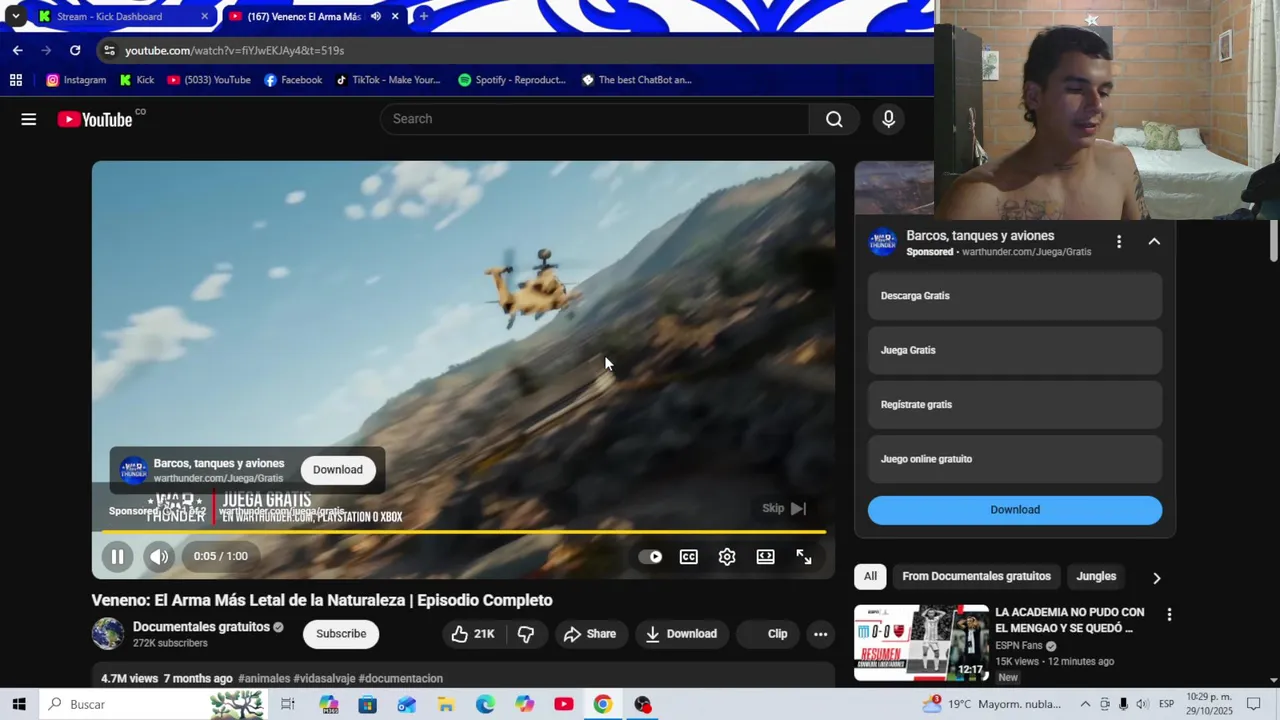This screenshot has height=720, width=1280.
Task: Start voice search with the microphone
Action: click(x=888, y=119)
